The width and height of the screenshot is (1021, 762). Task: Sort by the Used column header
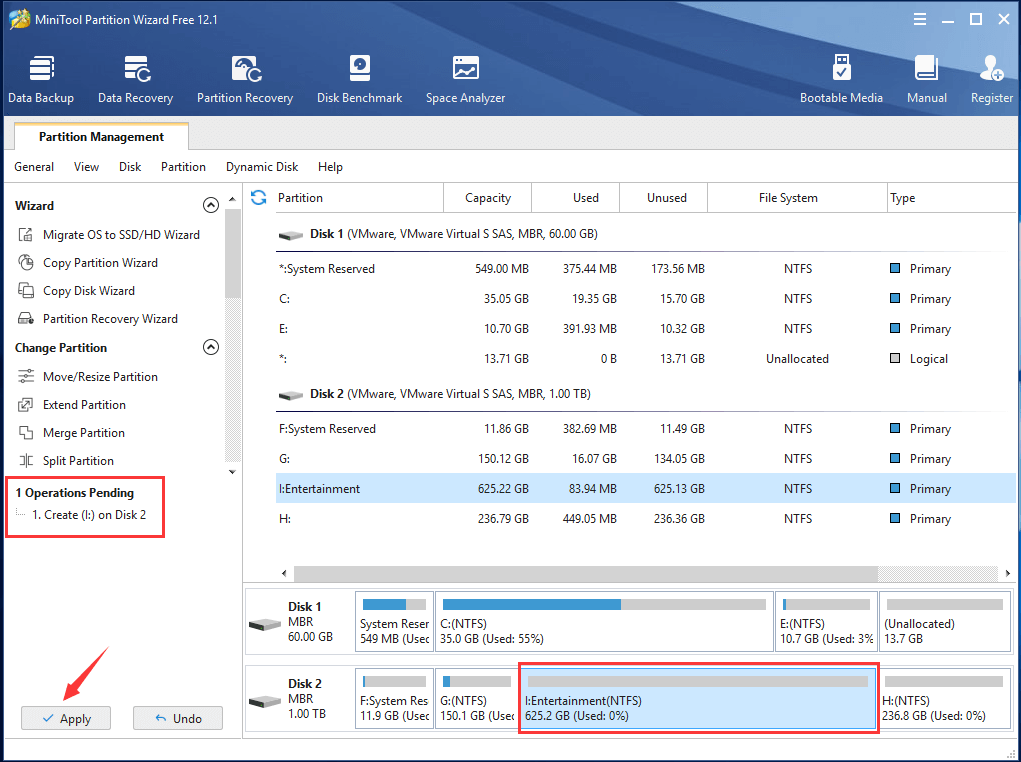(x=576, y=197)
